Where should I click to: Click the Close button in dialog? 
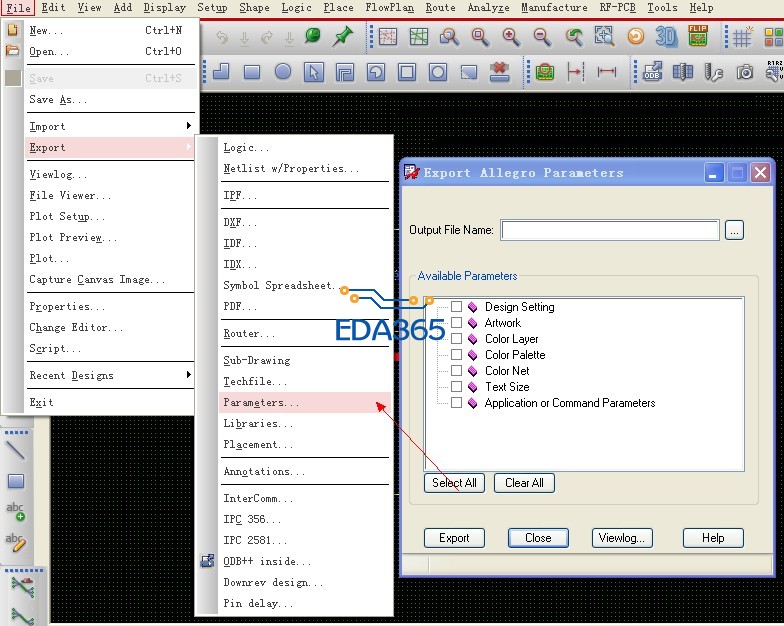click(x=538, y=538)
